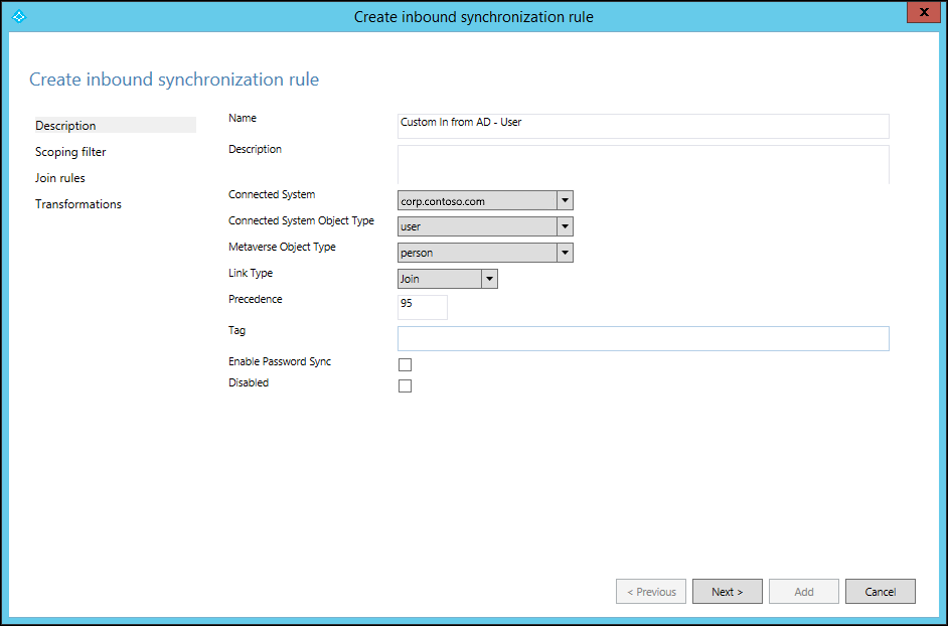Click the Add button

pos(803,591)
